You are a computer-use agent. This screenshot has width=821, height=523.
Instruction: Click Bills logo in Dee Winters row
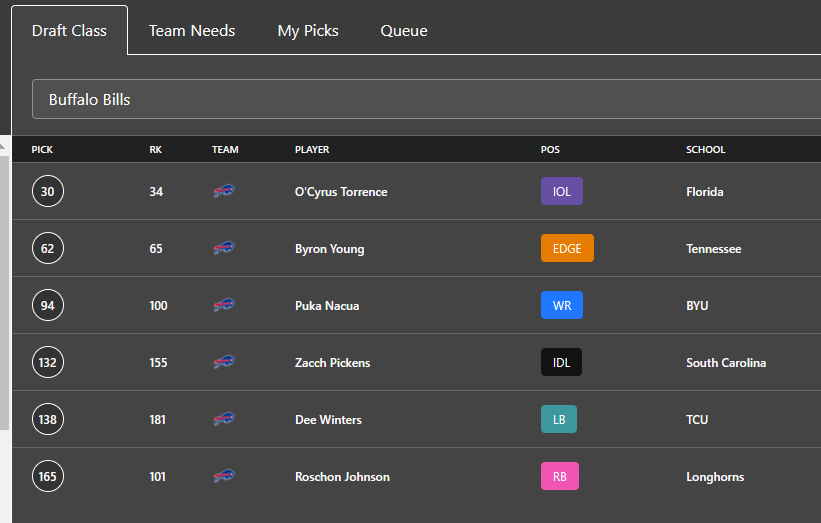pos(224,419)
